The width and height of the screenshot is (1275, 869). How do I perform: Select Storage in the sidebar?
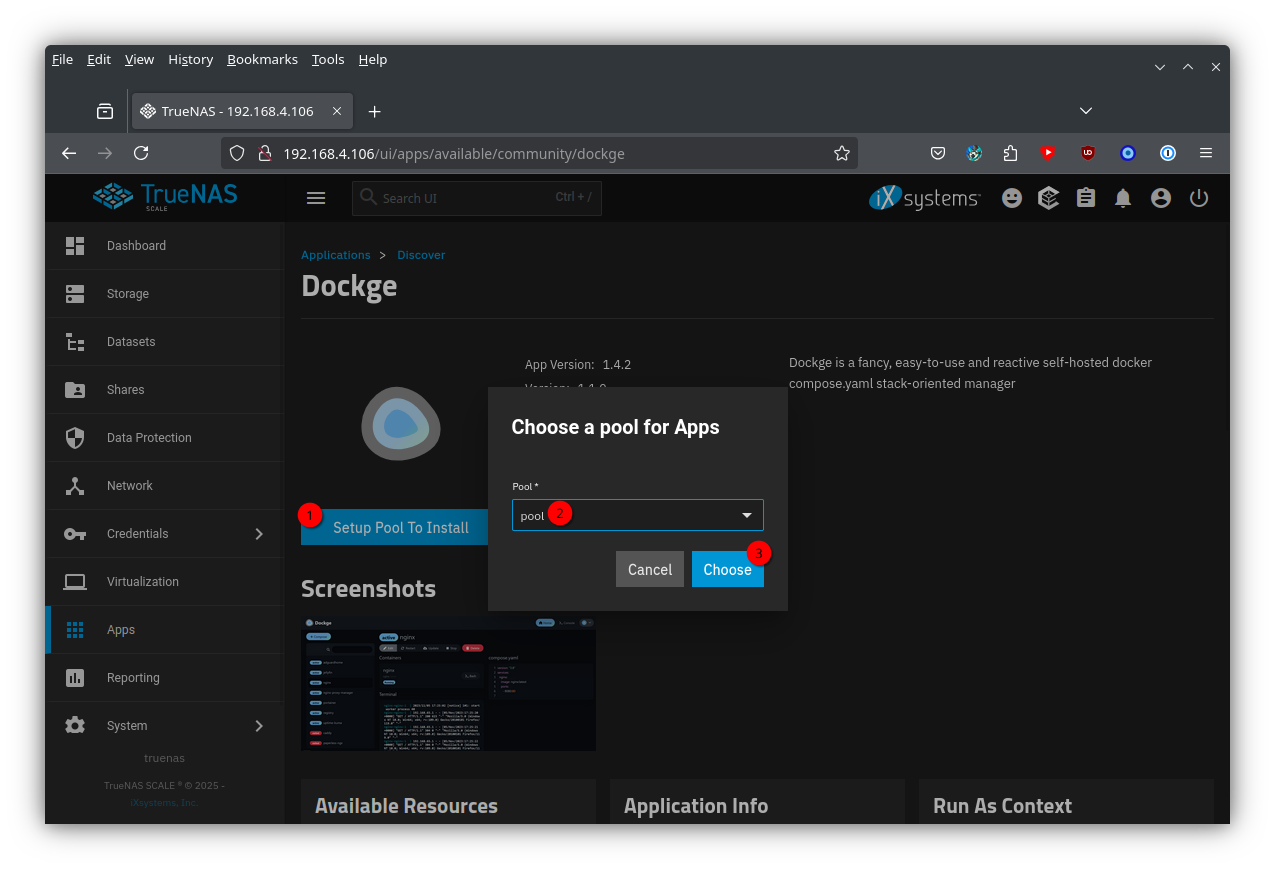click(128, 294)
